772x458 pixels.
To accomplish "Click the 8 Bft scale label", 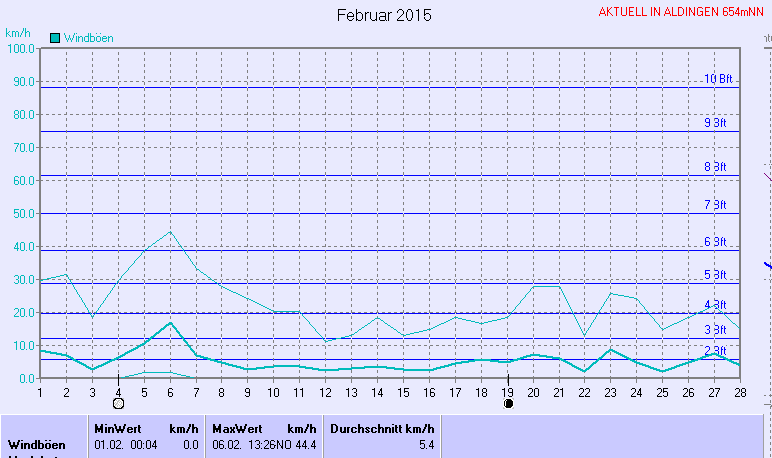I will (x=714, y=167).
